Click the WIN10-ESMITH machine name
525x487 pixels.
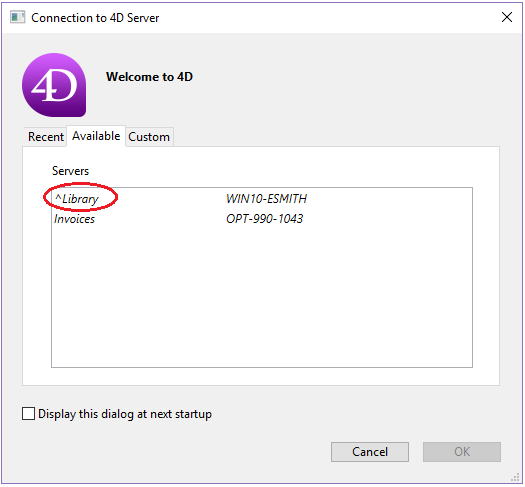(x=267, y=199)
